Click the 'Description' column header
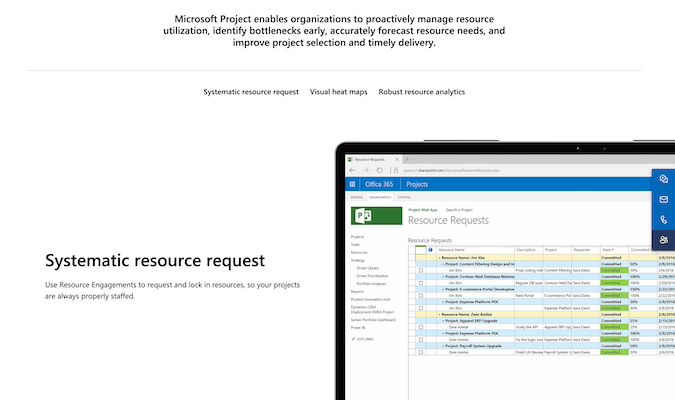The width and height of the screenshot is (675, 400). (529, 250)
